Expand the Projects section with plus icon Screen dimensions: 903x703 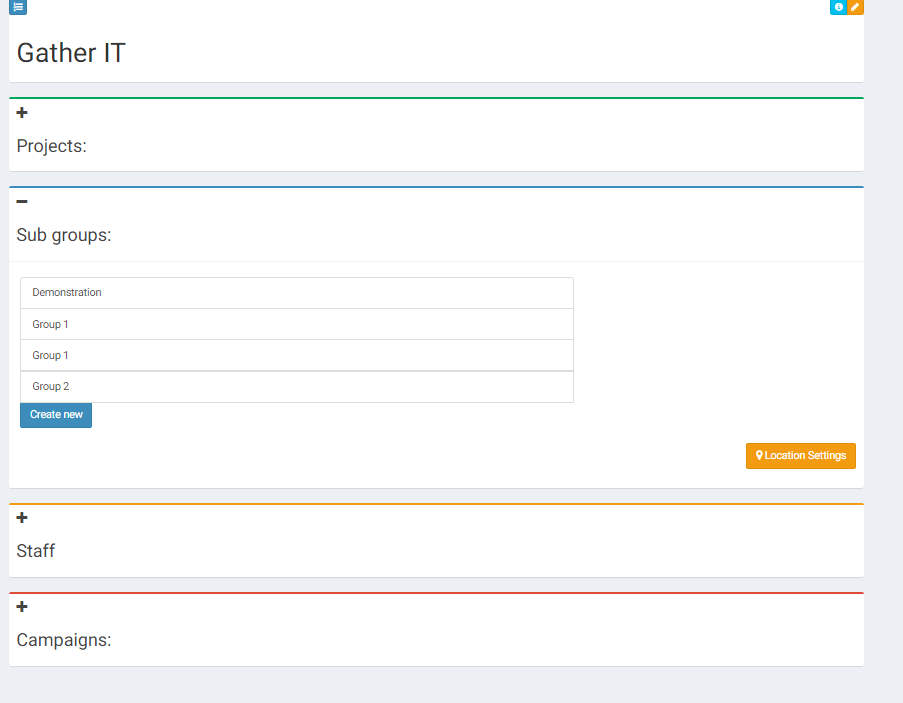click(x=22, y=113)
